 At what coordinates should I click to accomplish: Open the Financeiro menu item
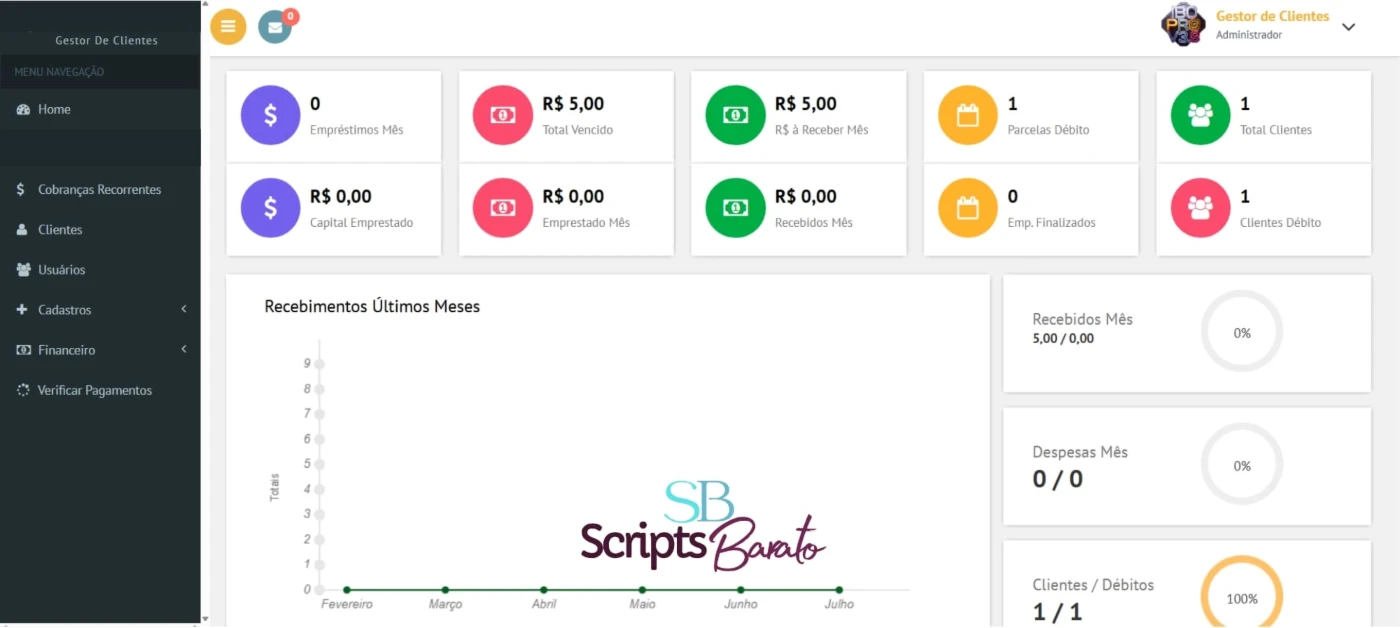pos(100,350)
